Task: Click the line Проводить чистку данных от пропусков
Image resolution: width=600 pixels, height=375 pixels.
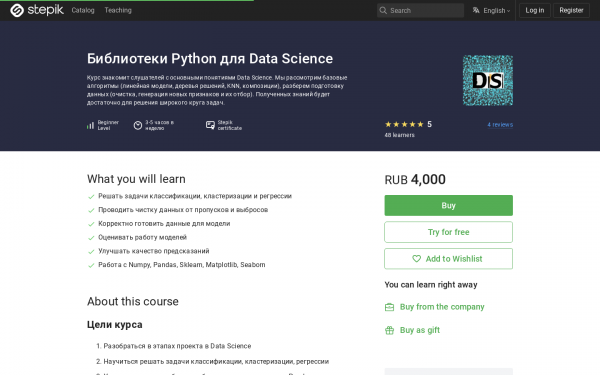Action: click(x=183, y=210)
